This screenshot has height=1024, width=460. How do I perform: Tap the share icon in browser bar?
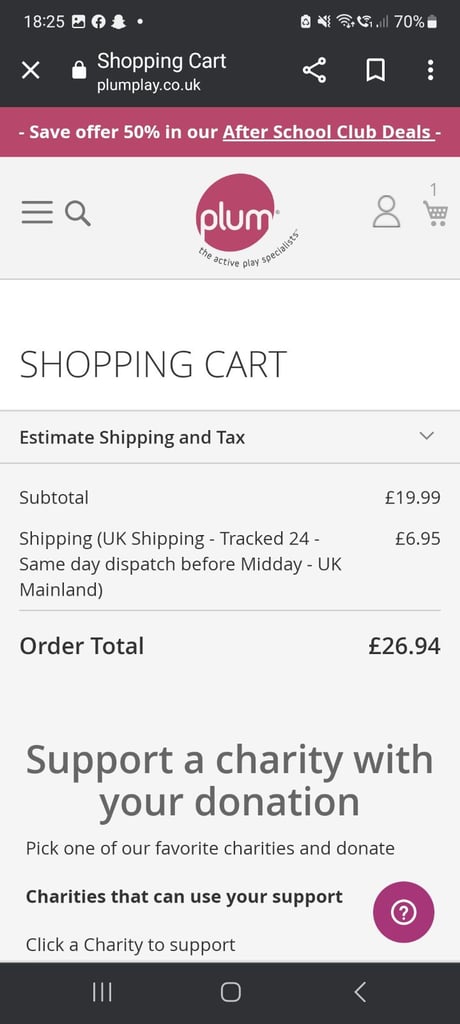(314, 70)
